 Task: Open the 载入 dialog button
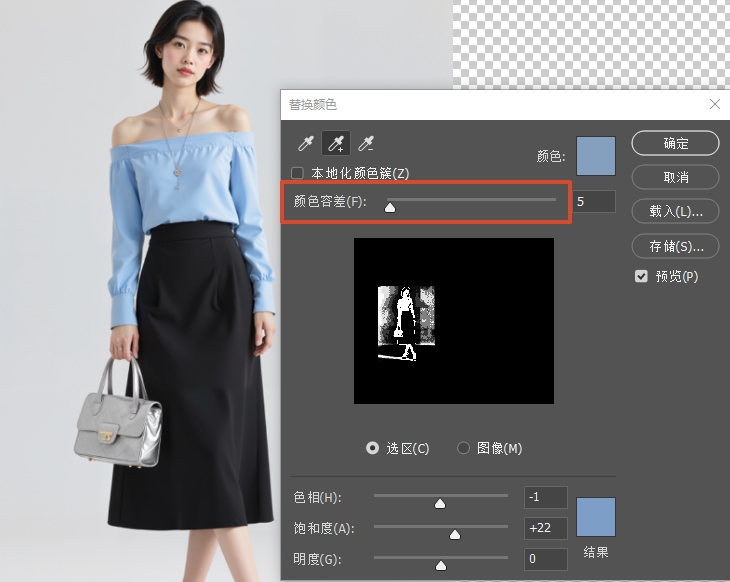pyautogui.click(x=675, y=211)
